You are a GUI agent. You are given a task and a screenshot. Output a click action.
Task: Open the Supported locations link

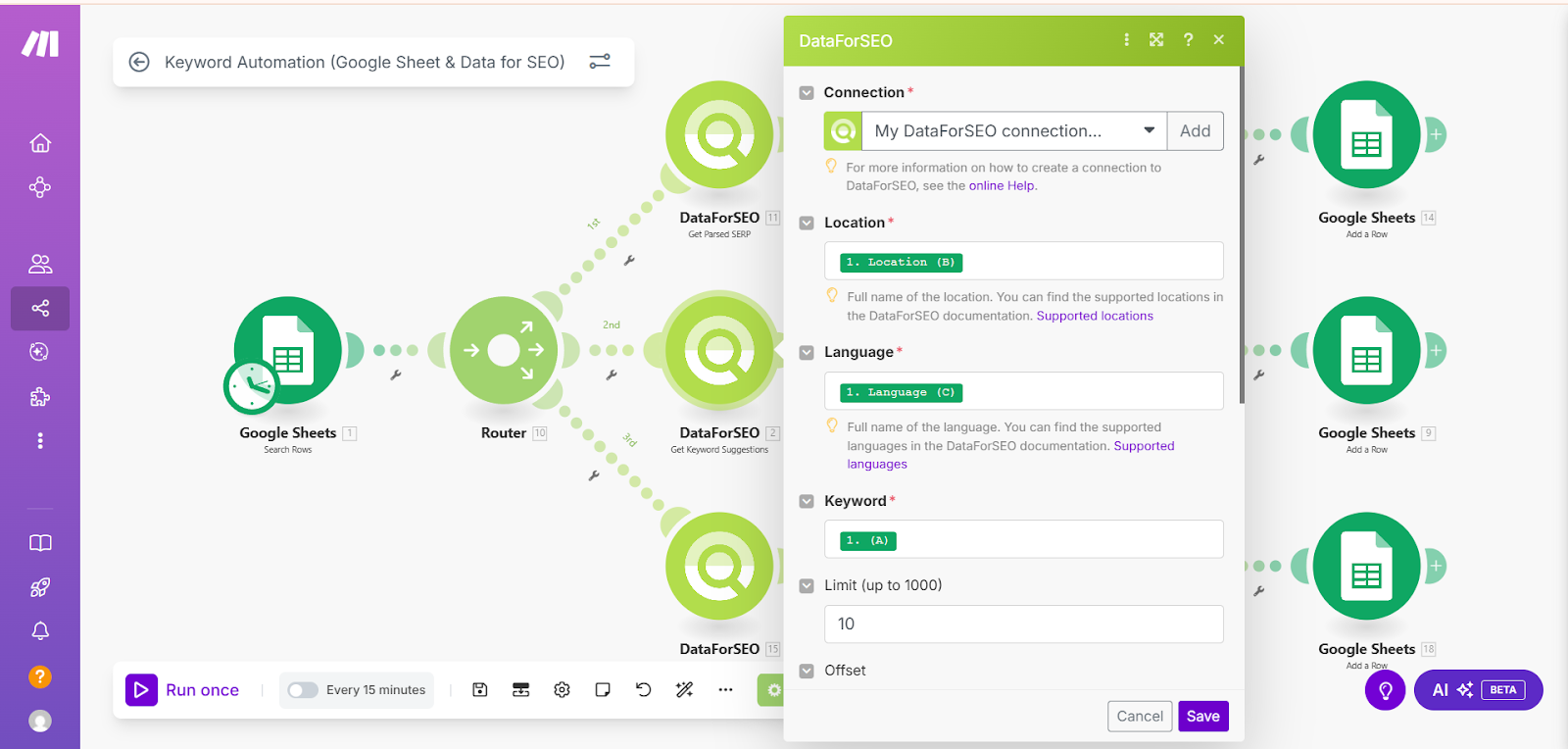1095,316
